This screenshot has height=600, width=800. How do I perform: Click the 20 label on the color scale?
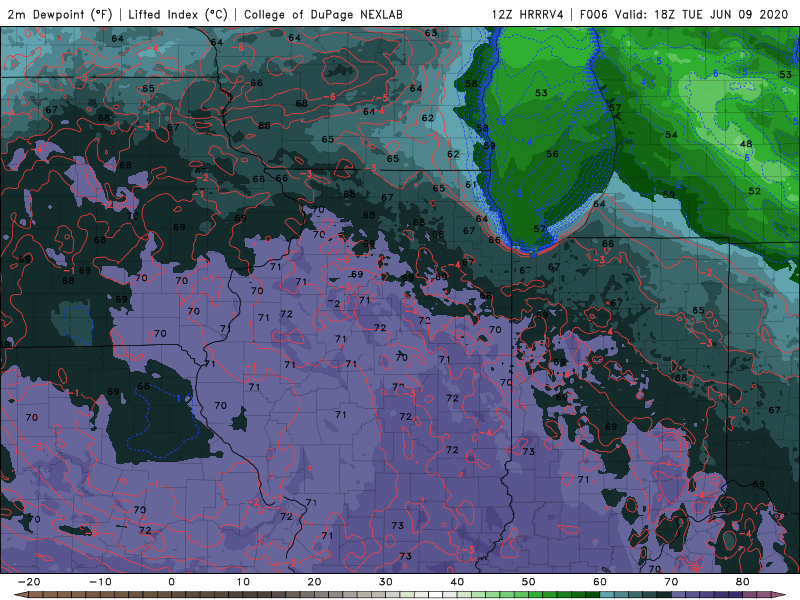(314, 582)
